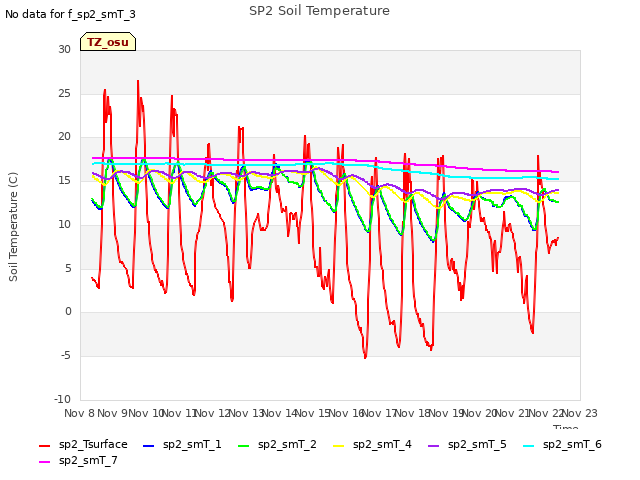Click the sp2_smT_6 legend label
Image resolution: width=640 pixels, height=480 pixels.
[572, 444]
